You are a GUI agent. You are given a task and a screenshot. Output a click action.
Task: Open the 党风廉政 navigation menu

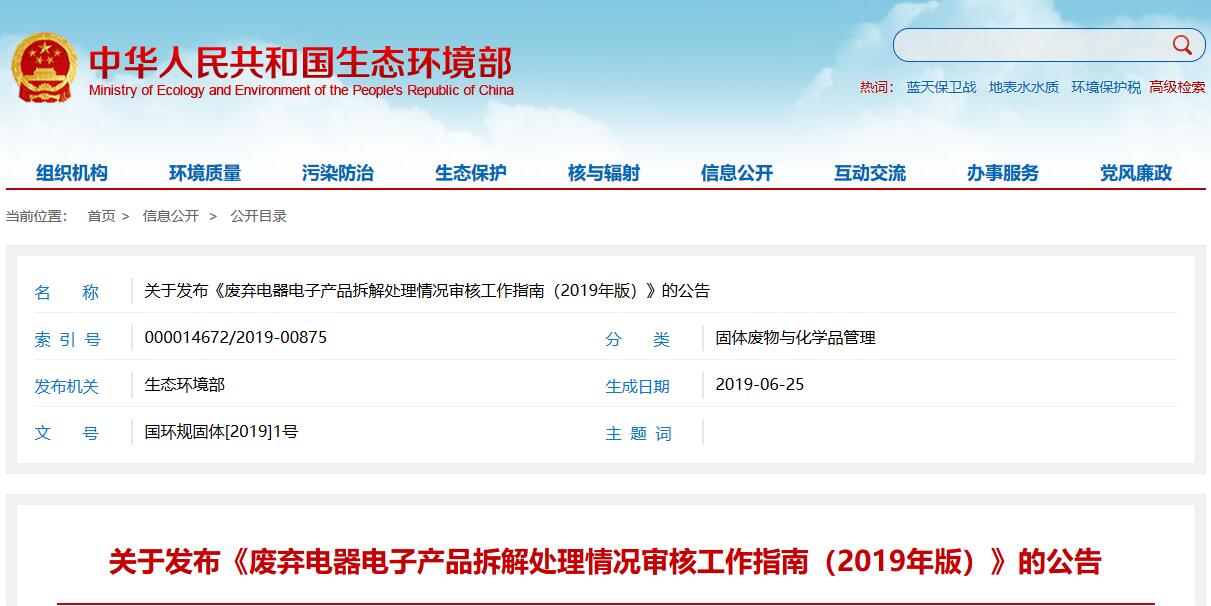(x=1136, y=173)
